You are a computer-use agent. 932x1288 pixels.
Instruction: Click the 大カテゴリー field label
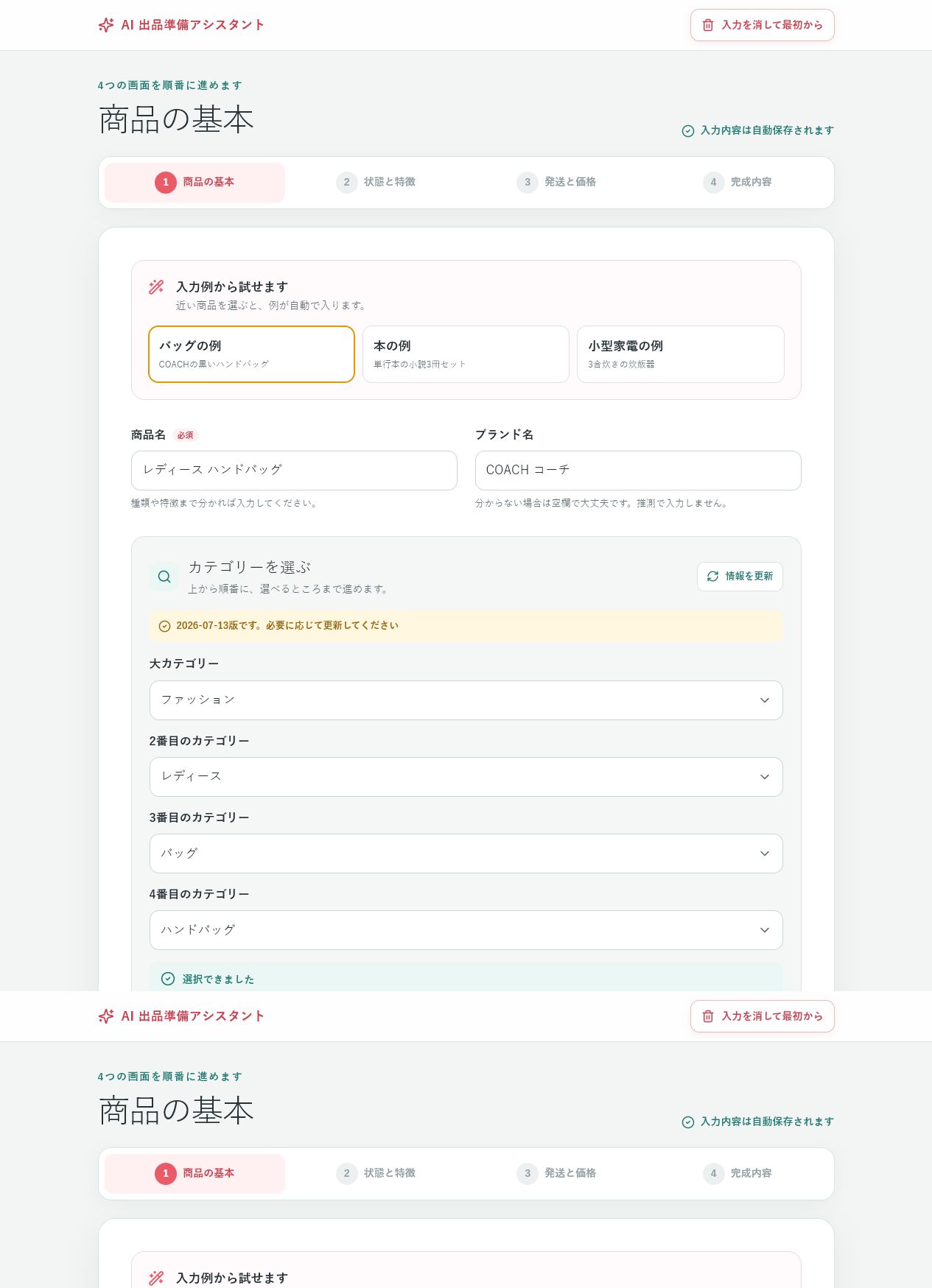(x=184, y=664)
